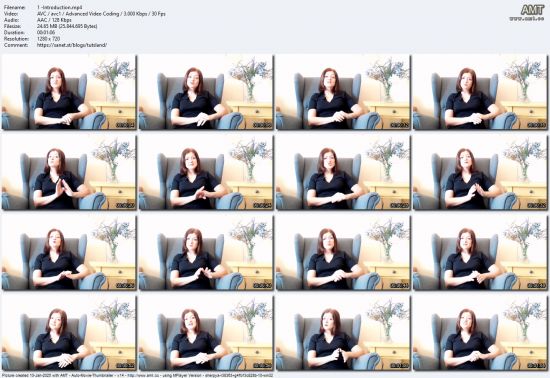Open the third thumbnail in the second row
Screen dimensions: 550x378
pos(343,172)
